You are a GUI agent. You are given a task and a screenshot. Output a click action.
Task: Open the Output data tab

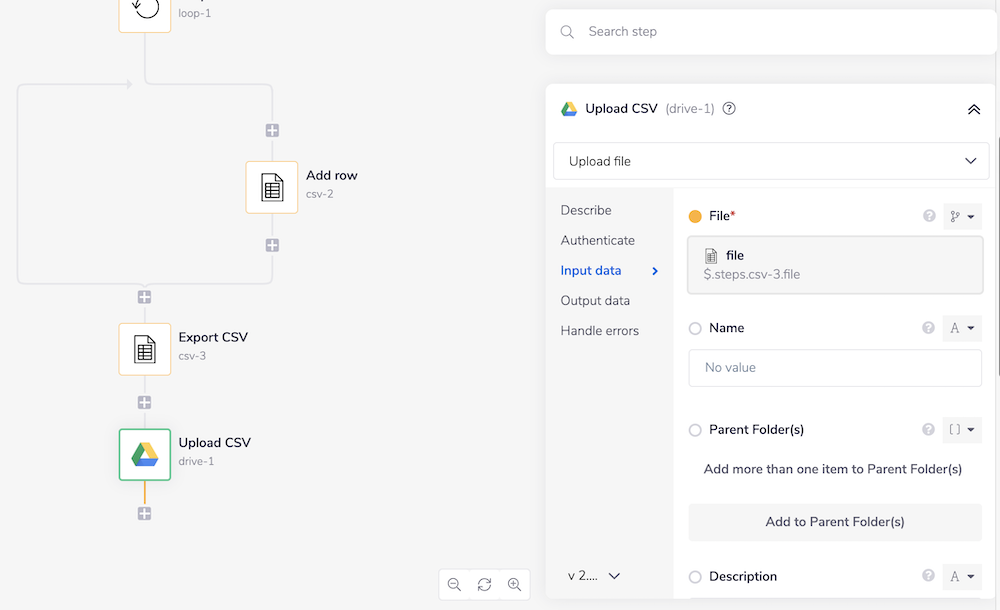coord(595,300)
